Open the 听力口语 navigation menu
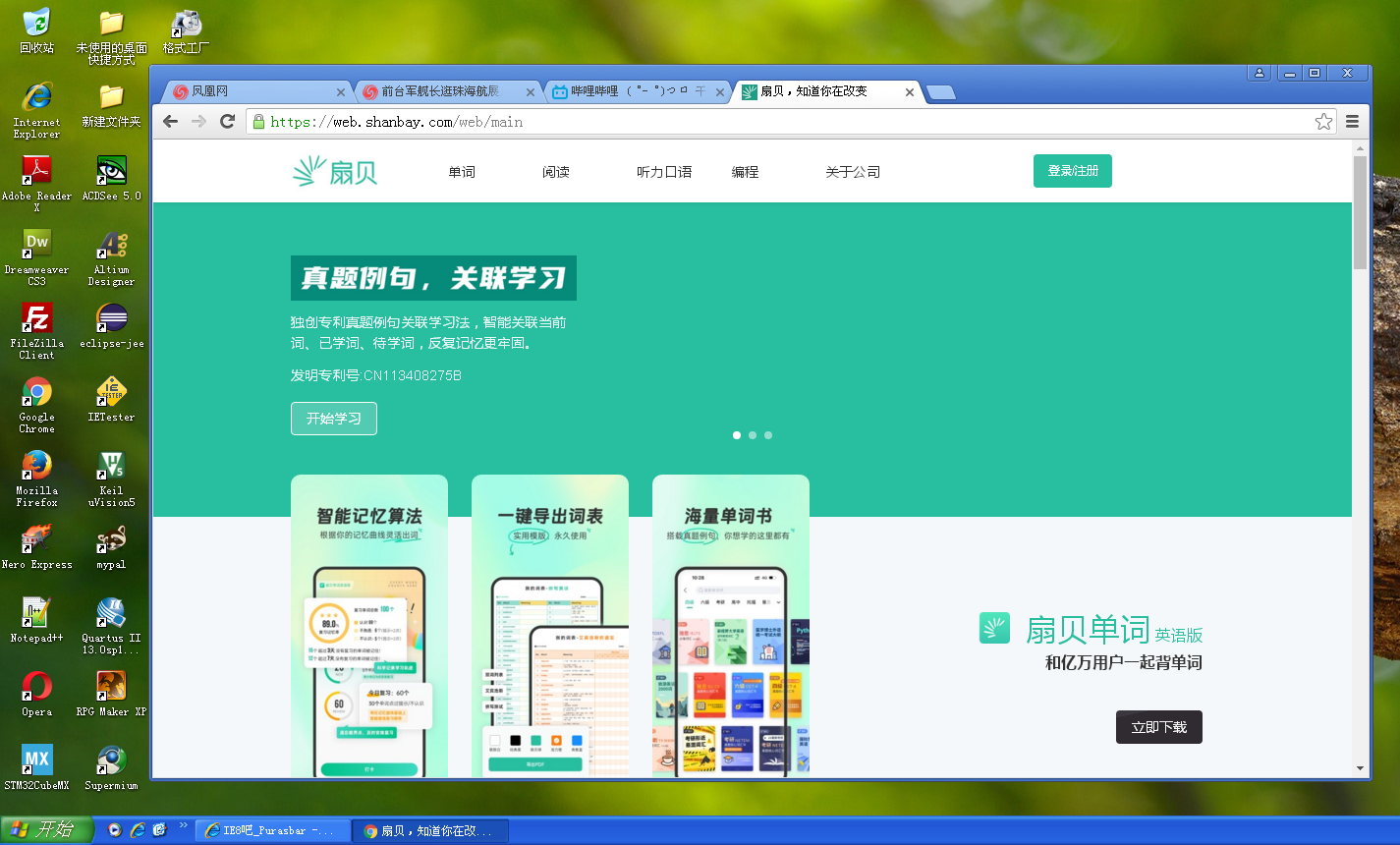 (x=664, y=172)
